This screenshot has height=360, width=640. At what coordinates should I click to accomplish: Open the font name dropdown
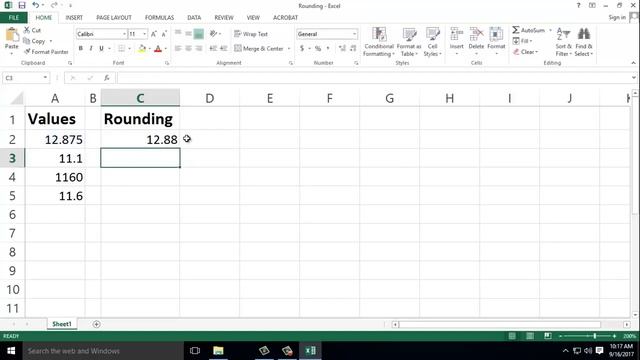(124, 34)
